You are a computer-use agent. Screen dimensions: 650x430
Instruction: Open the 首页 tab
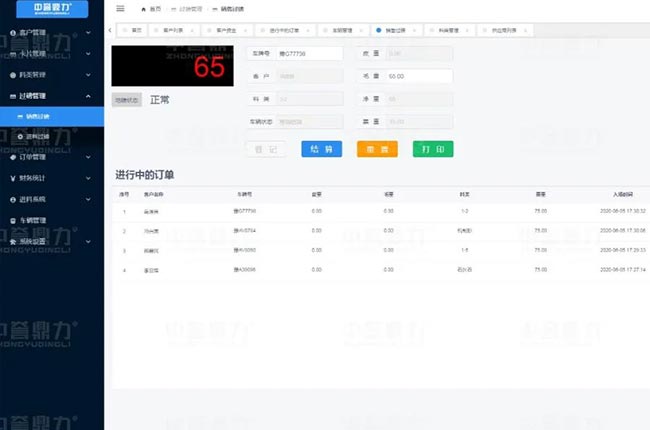pos(133,30)
